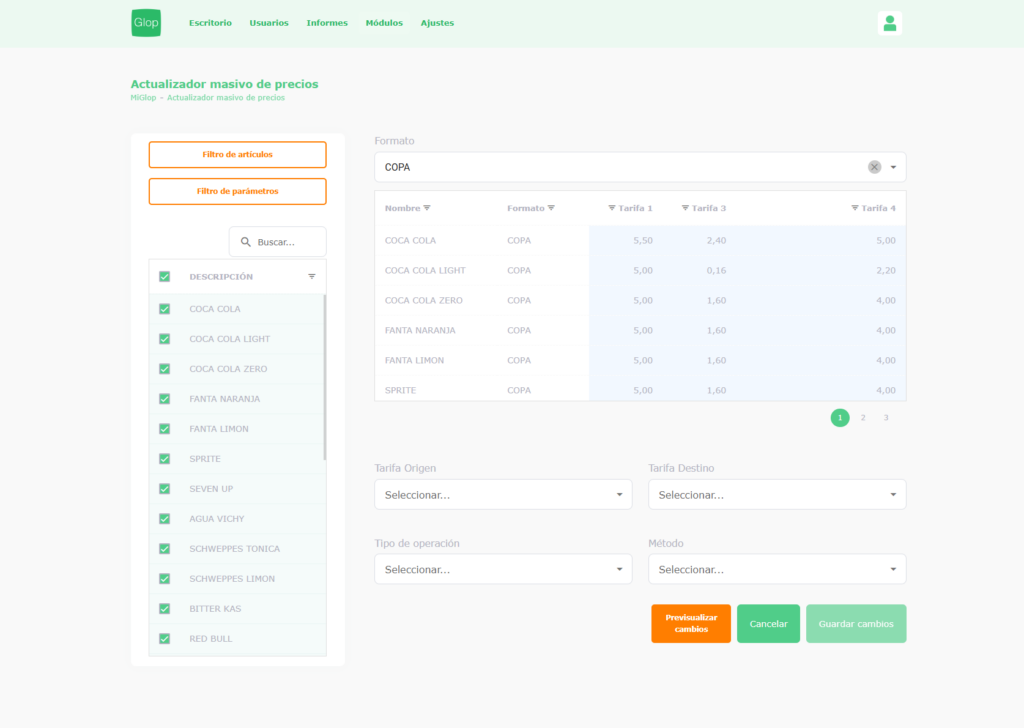The width and height of the screenshot is (1024, 728).
Task: Click the Tarifa 1 value 5,50 for COCA COLA
Action: (x=643, y=240)
